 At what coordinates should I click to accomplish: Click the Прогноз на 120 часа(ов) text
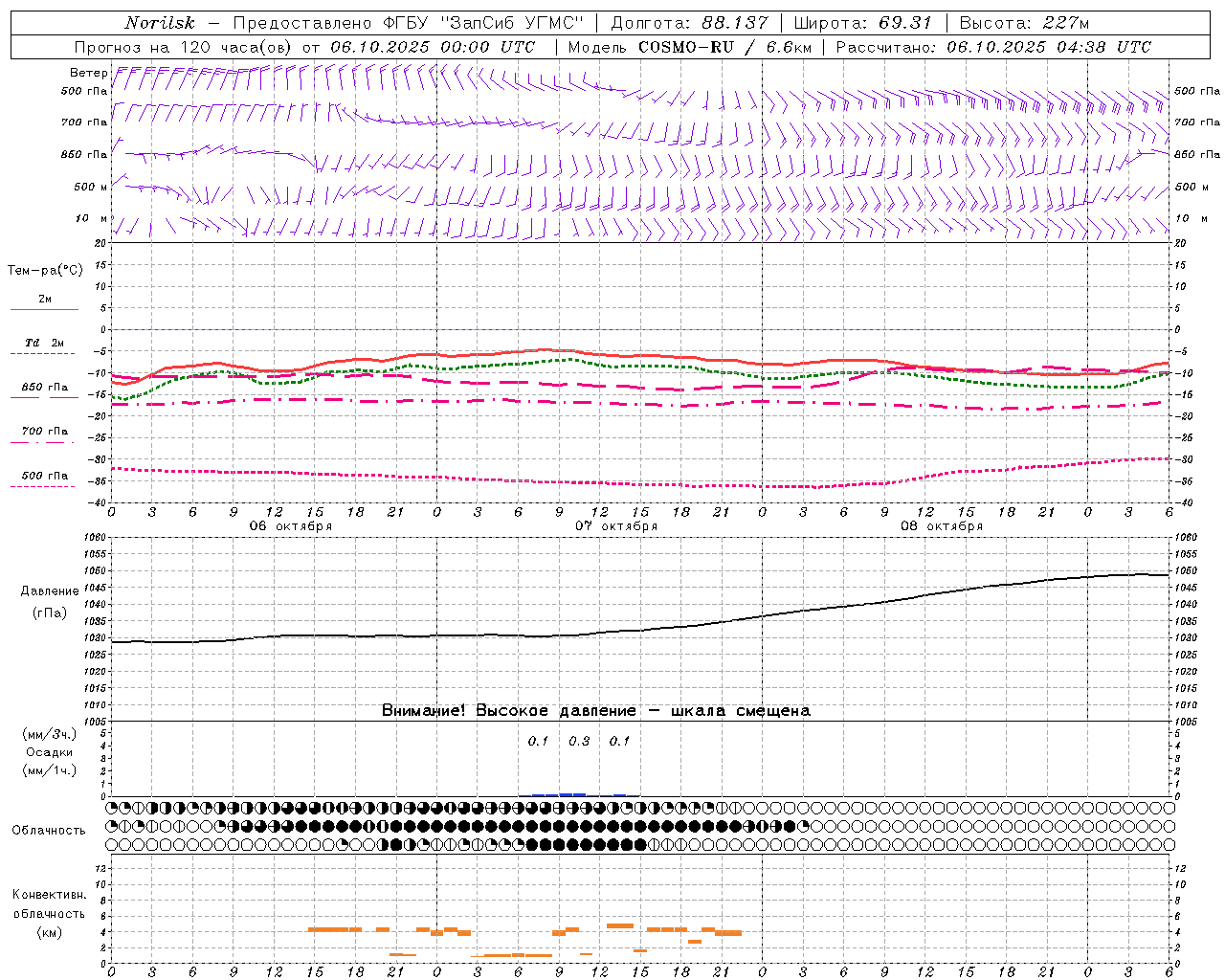click(185, 47)
